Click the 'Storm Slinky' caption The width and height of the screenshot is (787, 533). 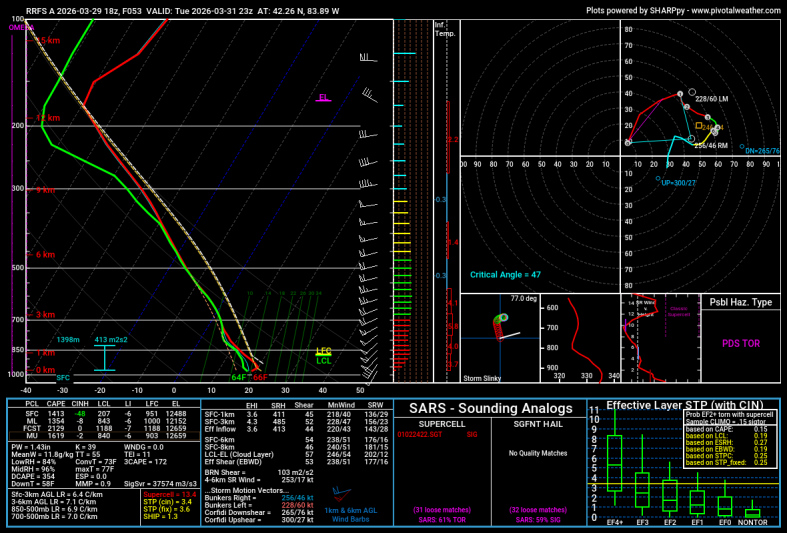(x=482, y=378)
